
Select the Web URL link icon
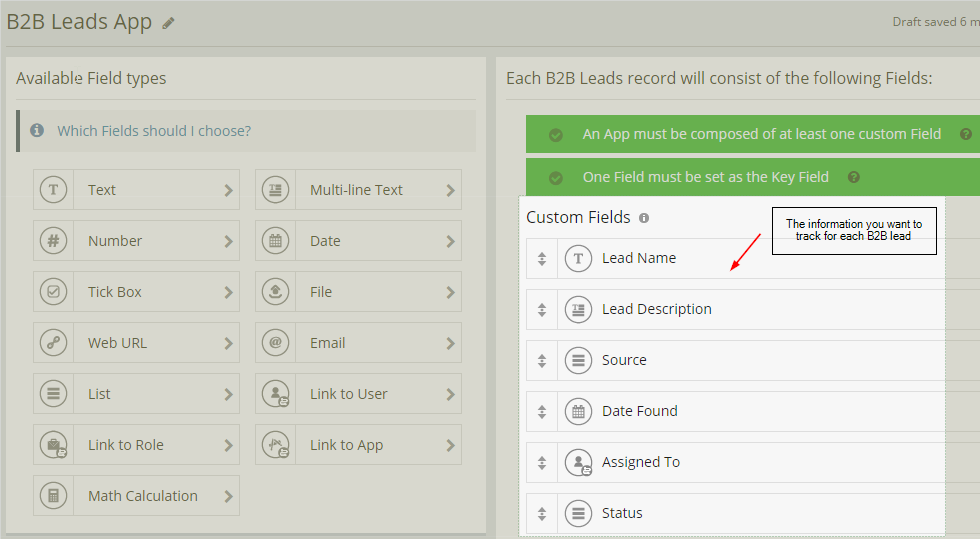point(53,343)
